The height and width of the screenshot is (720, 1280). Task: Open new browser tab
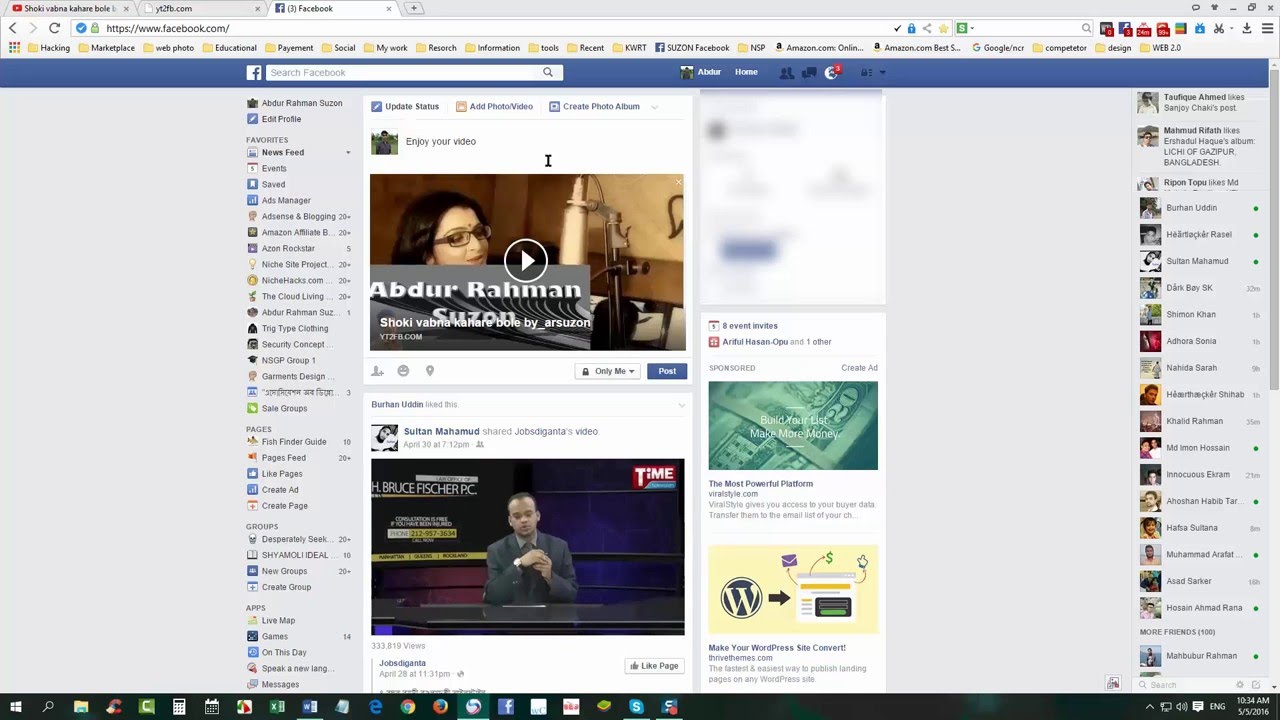tap(413, 8)
